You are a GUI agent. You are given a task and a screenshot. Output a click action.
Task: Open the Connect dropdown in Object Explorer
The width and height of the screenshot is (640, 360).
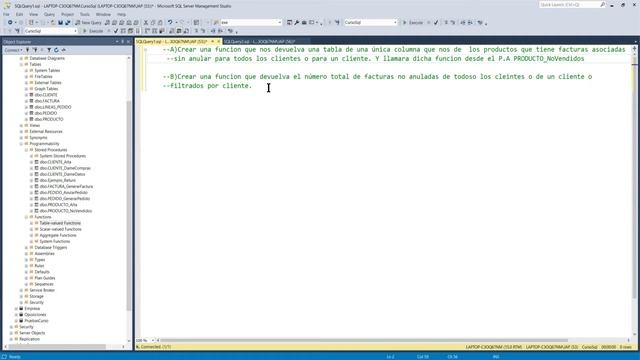pos(13,50)
